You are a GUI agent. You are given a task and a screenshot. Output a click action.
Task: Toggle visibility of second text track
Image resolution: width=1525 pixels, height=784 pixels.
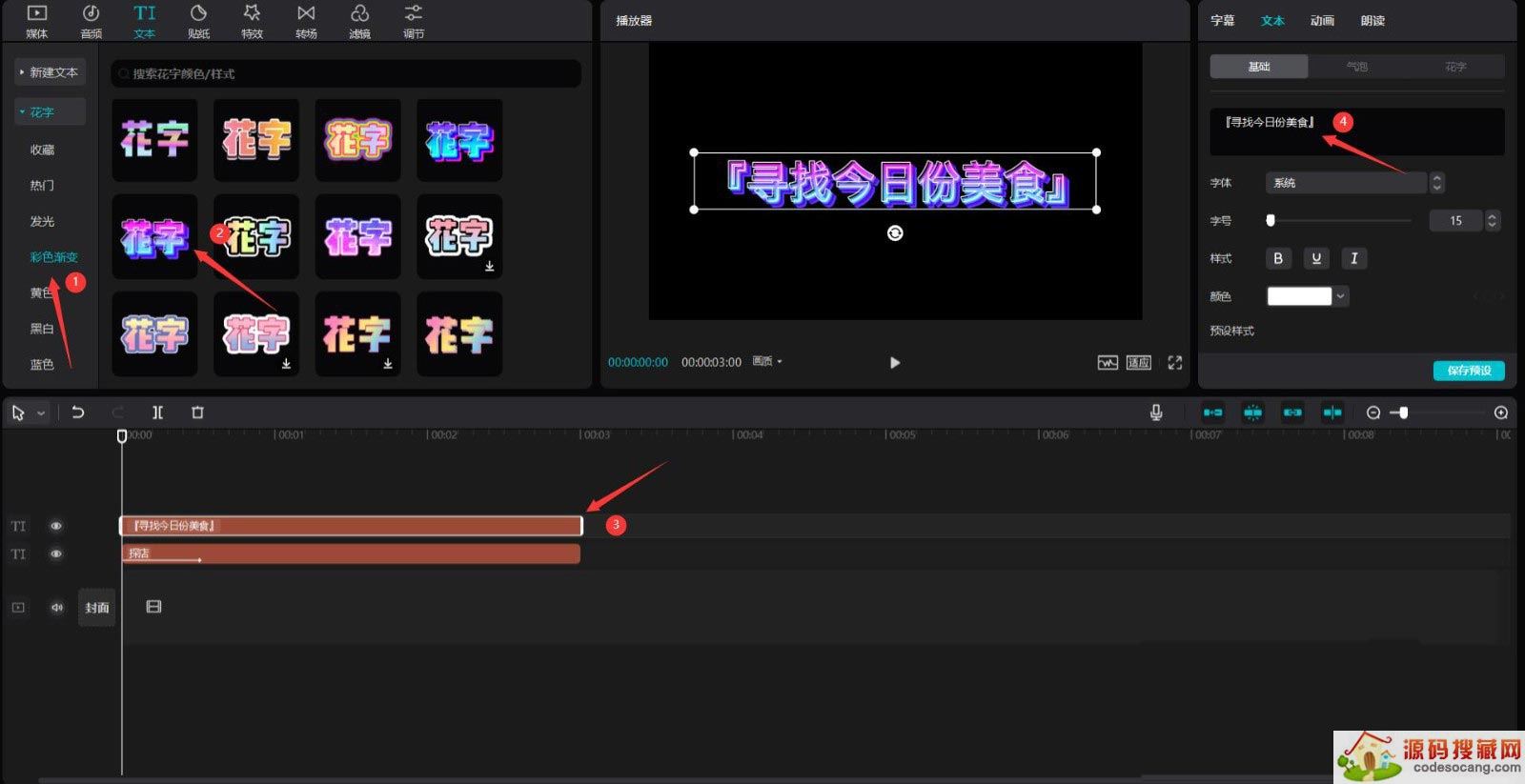(x=56, y=553)
